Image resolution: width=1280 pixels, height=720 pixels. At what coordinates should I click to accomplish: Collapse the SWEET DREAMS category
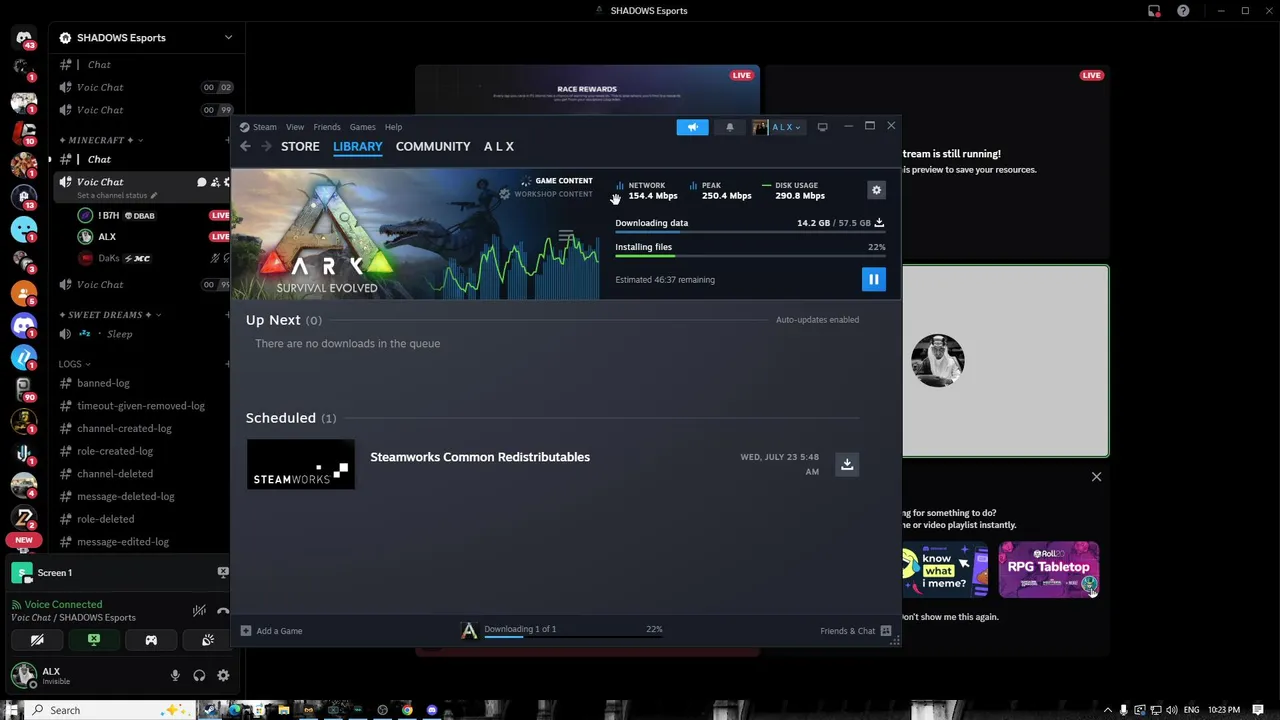110,315
